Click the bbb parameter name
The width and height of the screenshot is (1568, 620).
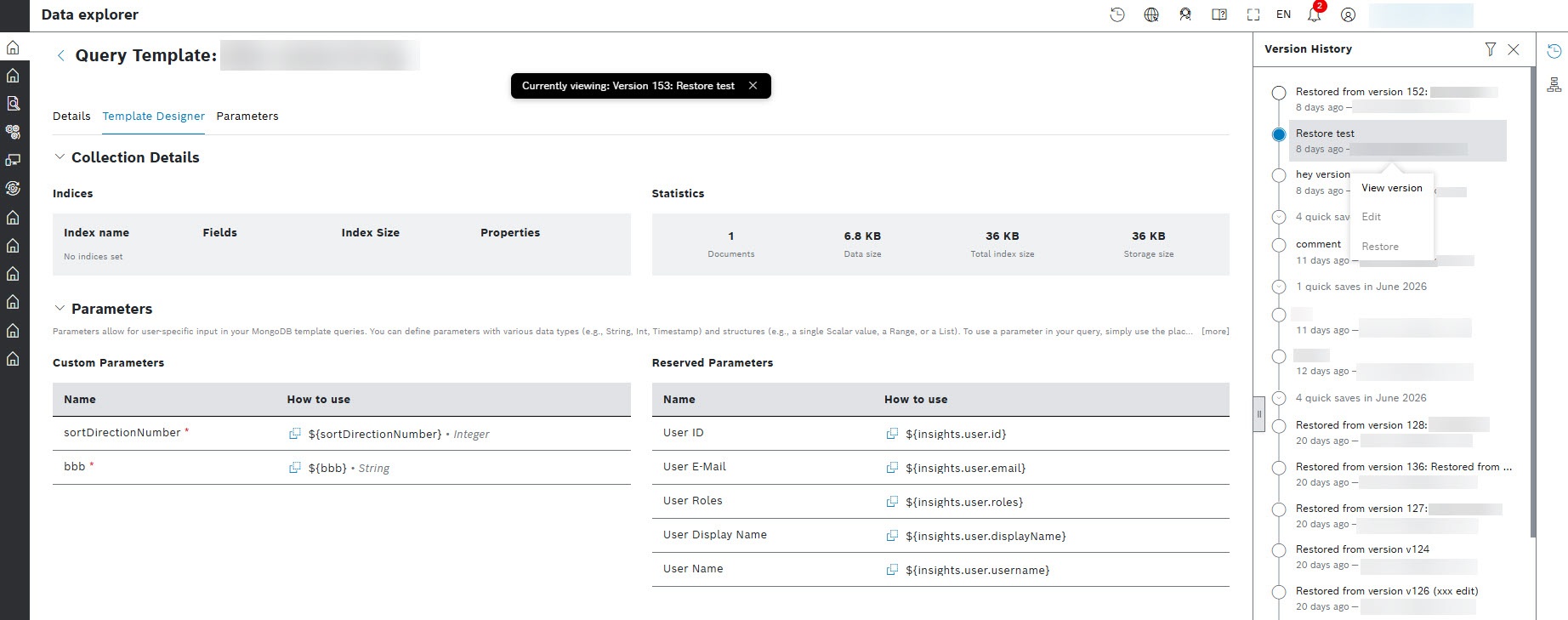coord(75,467)
